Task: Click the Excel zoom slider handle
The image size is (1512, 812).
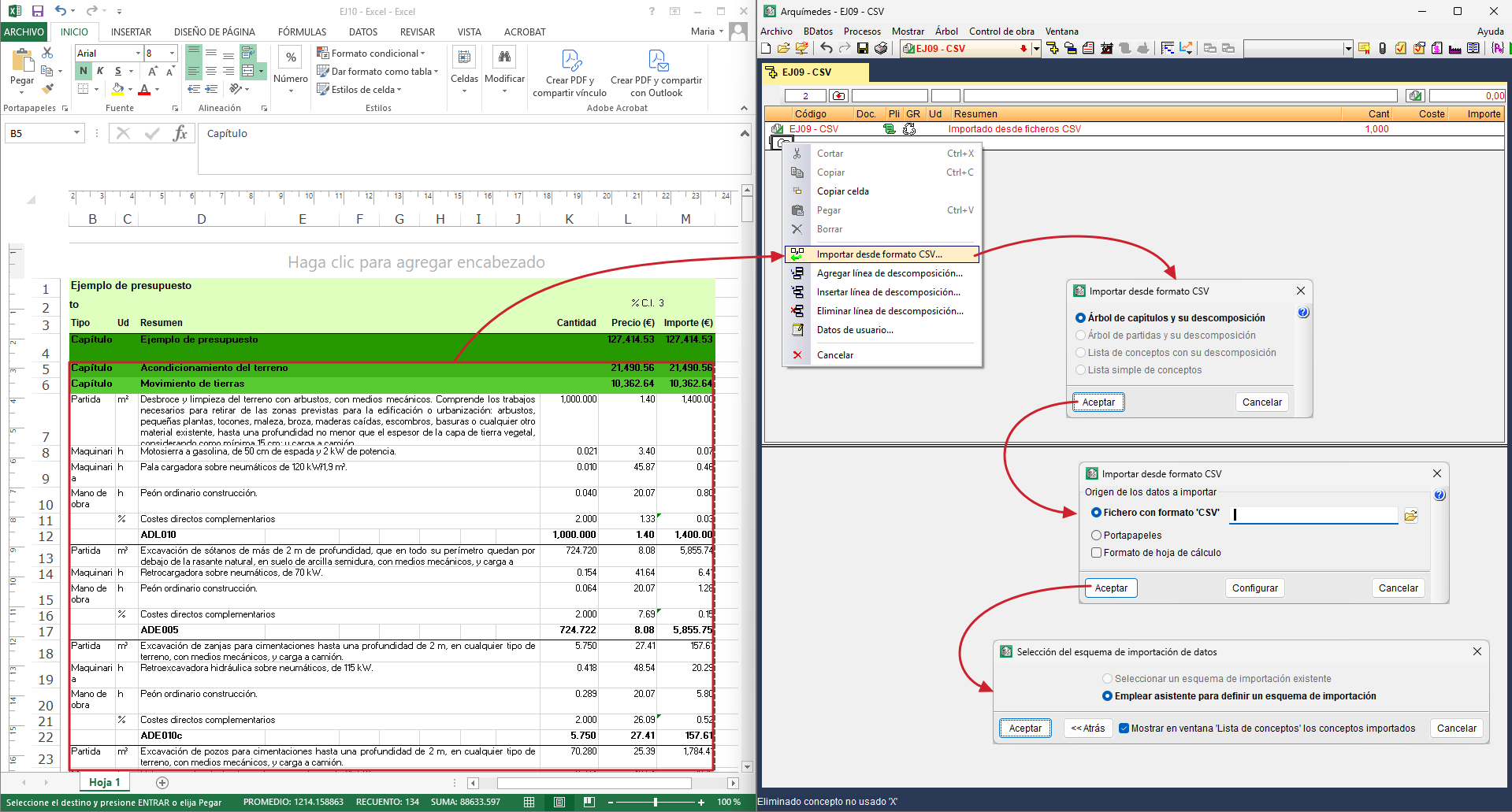Action: coord(656,802)
